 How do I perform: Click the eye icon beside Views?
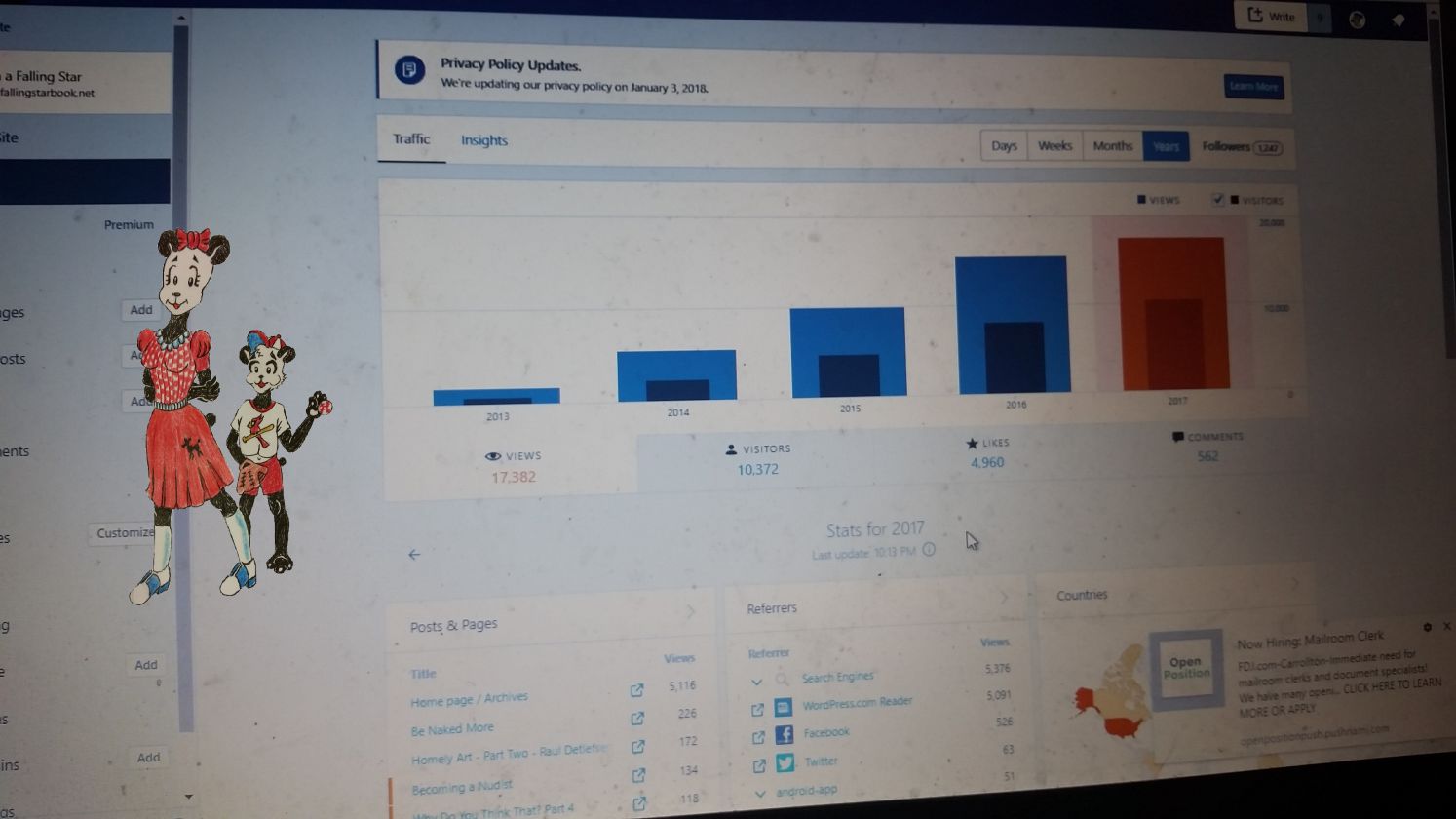[493, 456]
